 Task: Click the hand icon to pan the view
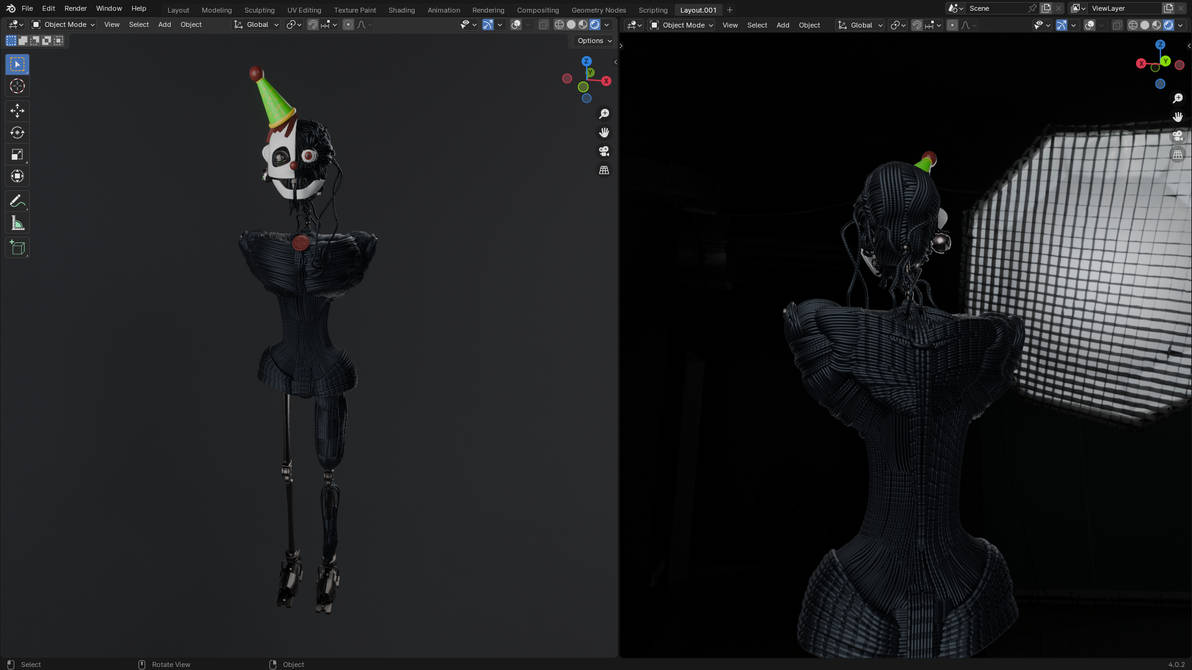coord(603,132)
